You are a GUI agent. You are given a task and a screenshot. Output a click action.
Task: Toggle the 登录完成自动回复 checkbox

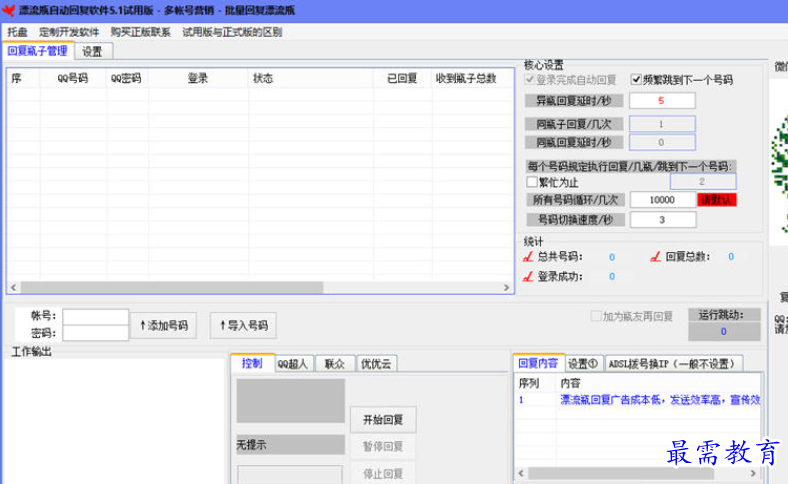[x=529, y=79]
